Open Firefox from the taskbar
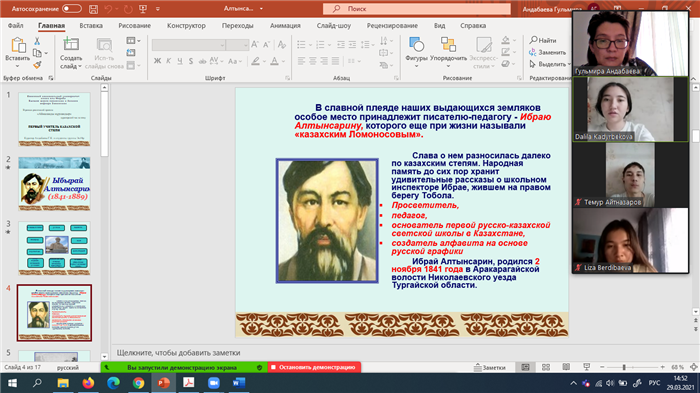The height and width of the screenshot is (393, 700). (x=88, y=383)
